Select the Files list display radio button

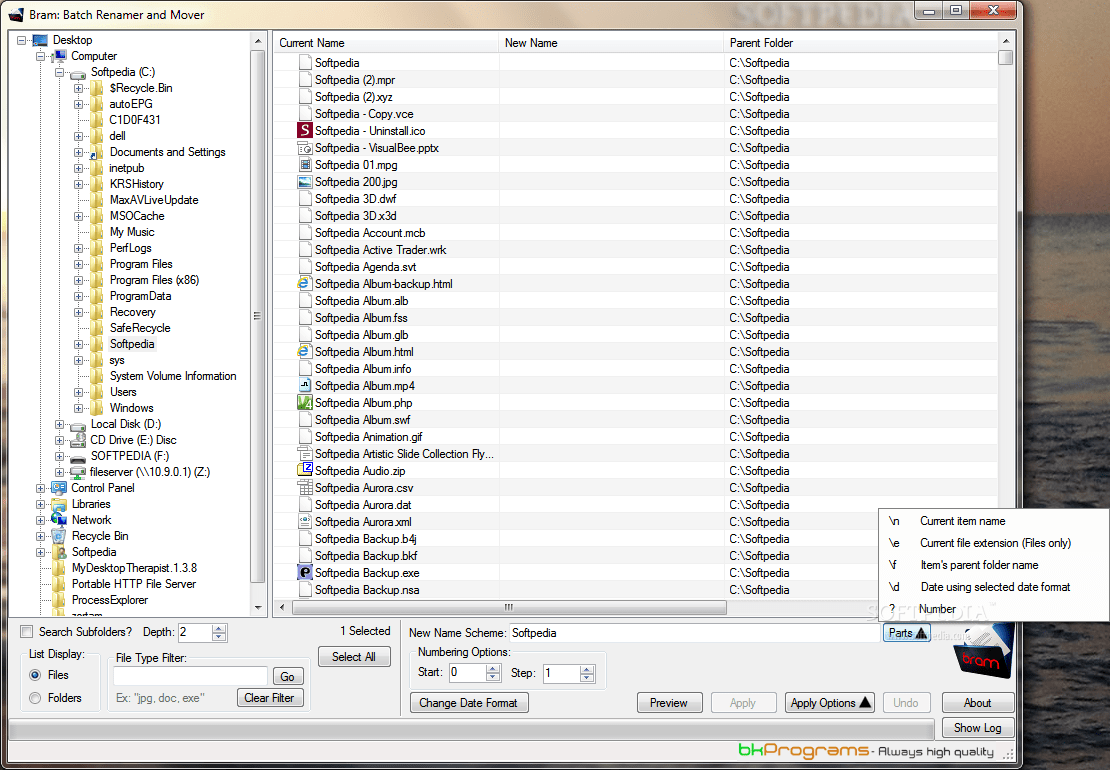35,675
